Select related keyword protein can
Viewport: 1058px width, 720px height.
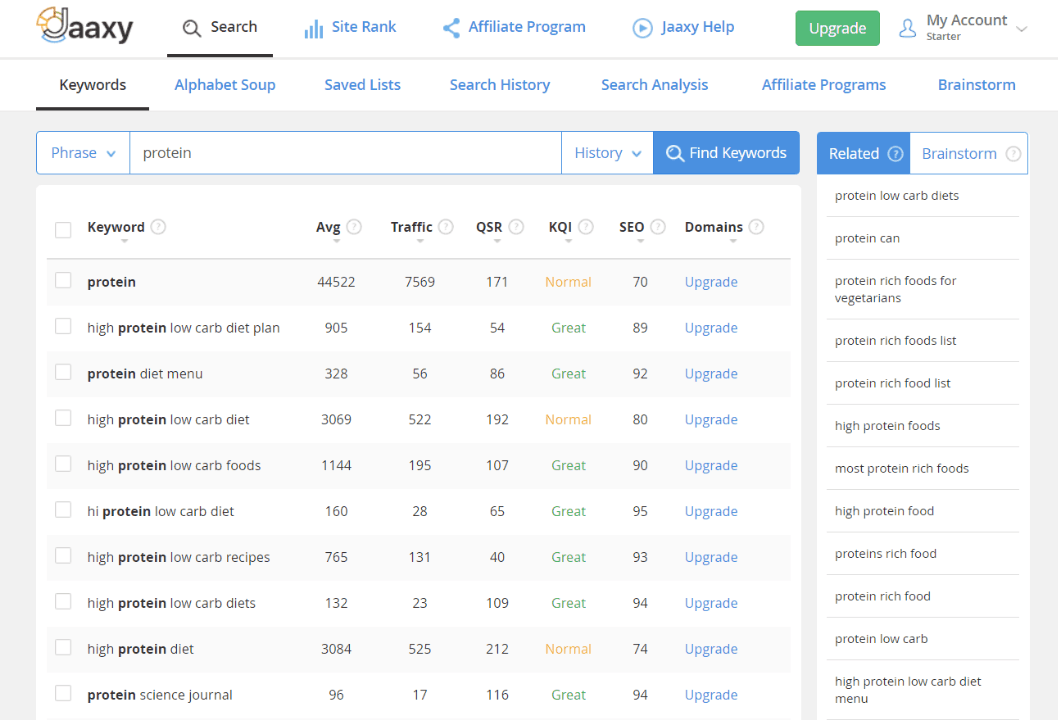867,238
